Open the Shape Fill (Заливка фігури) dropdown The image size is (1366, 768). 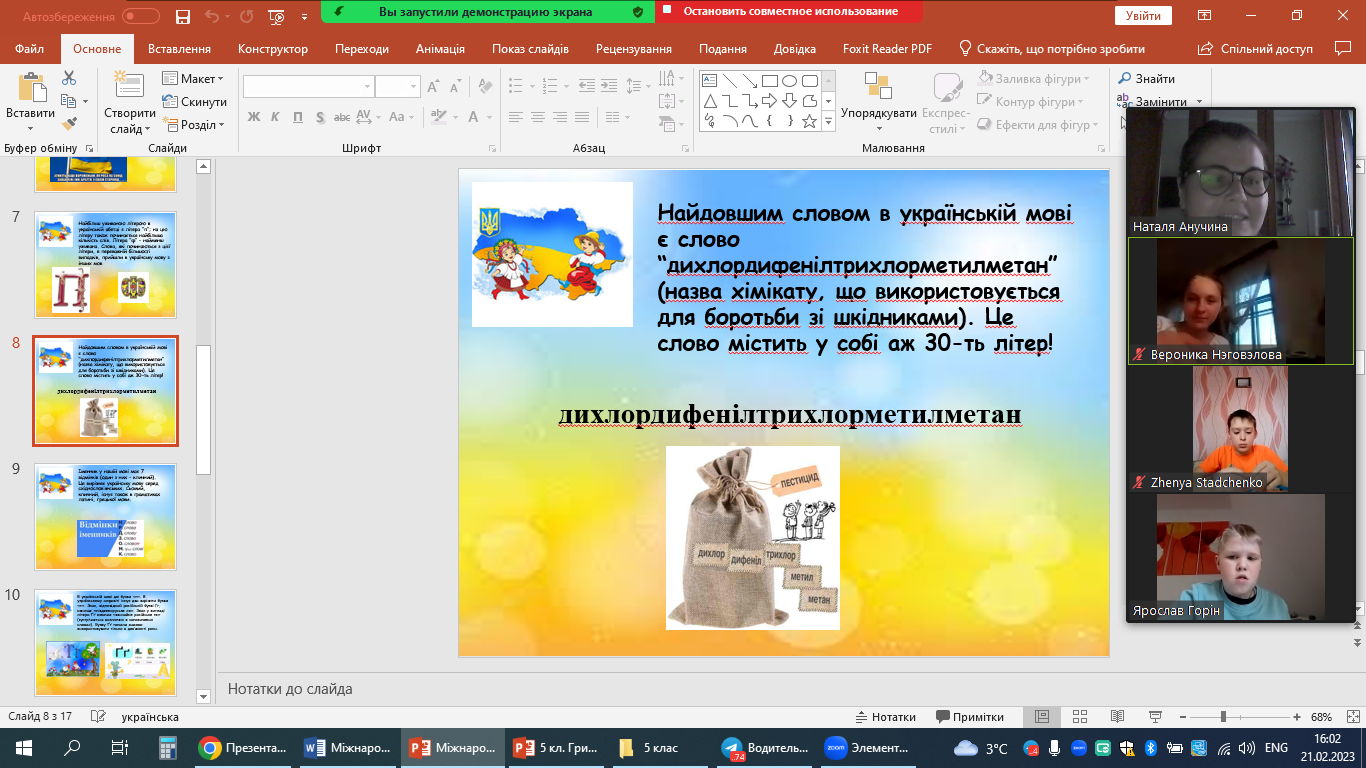[1033, 78]
